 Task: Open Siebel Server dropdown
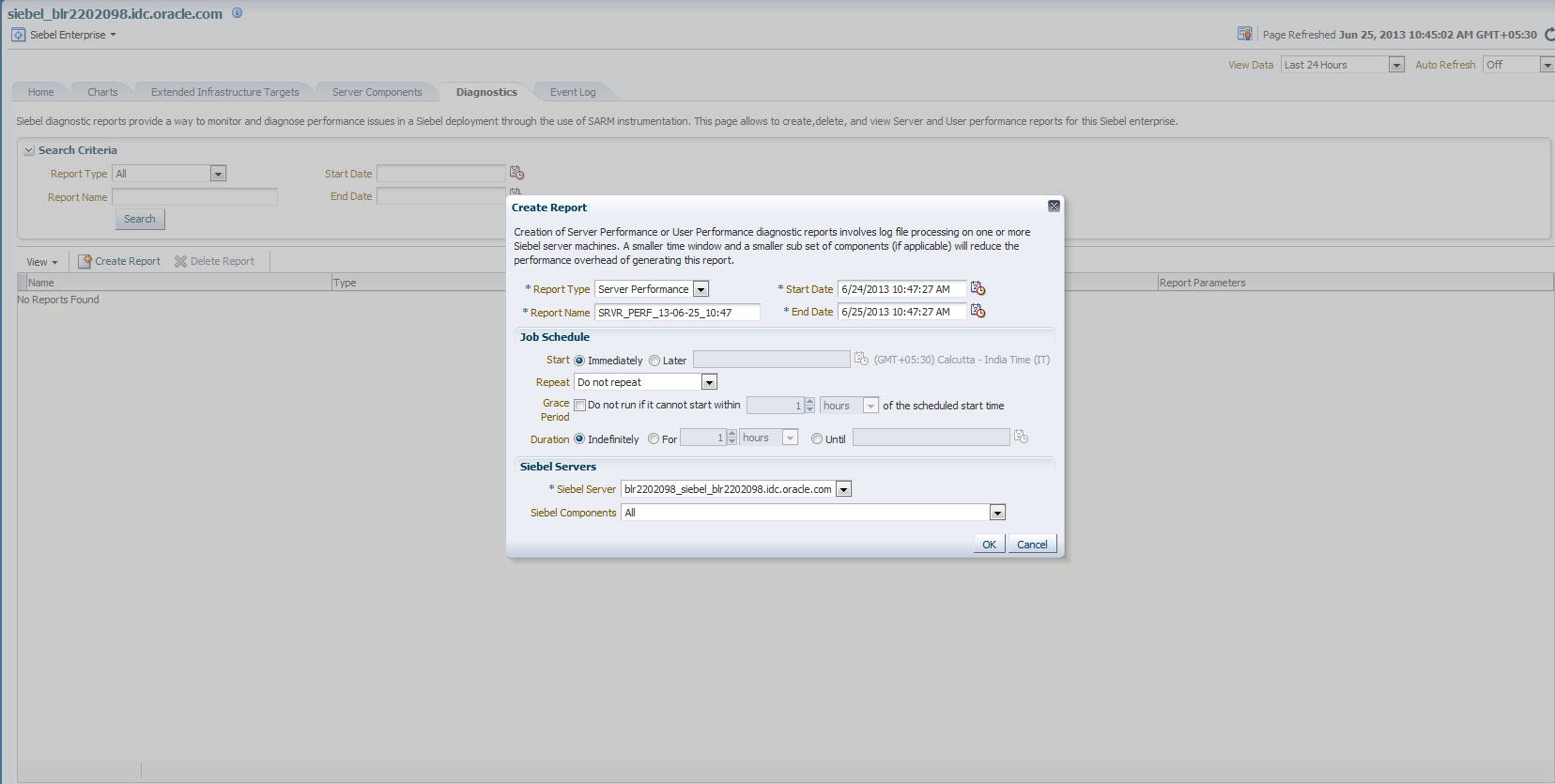tap(843, 489)
